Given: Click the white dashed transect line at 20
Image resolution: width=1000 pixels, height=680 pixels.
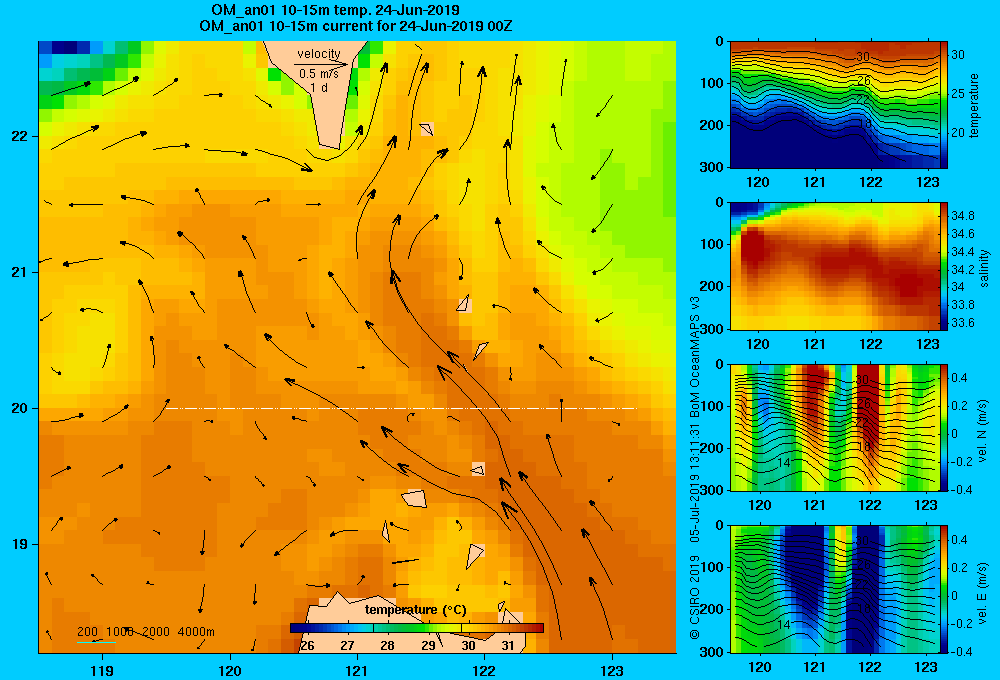Looking at the screenshot, I should click(x=401, y=408).
